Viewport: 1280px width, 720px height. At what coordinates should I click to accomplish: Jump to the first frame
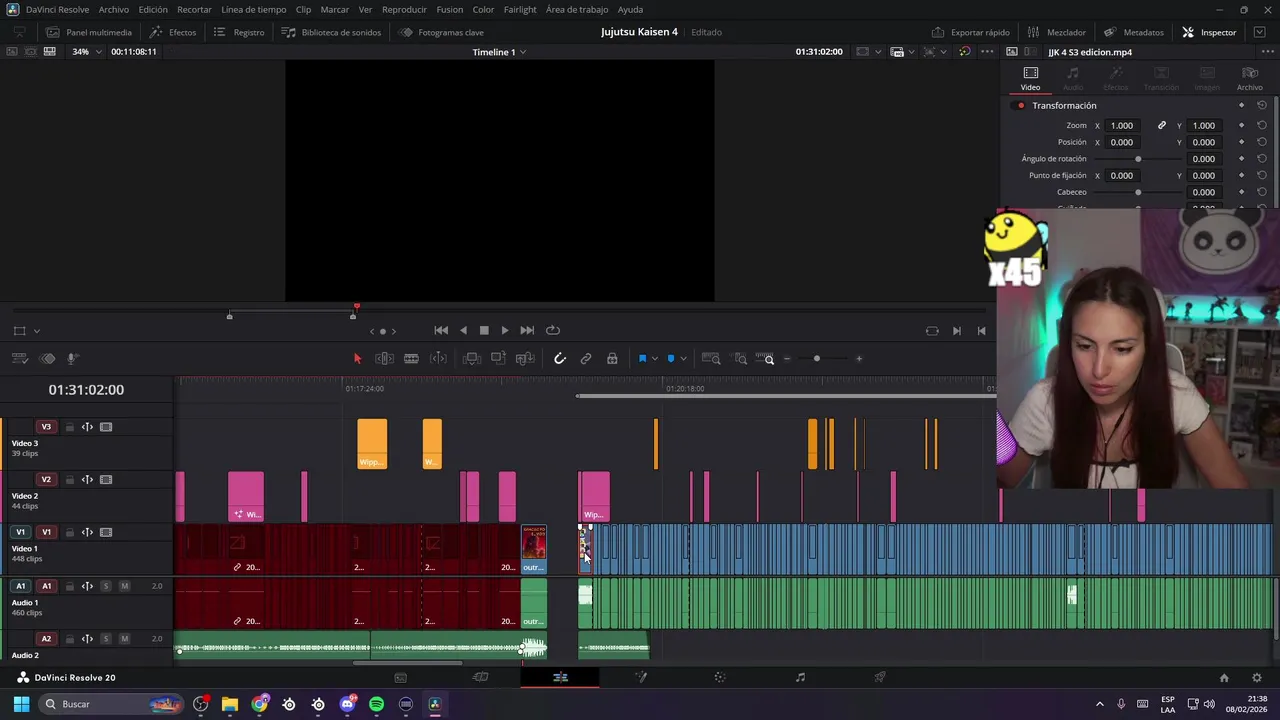pos(441,331)
